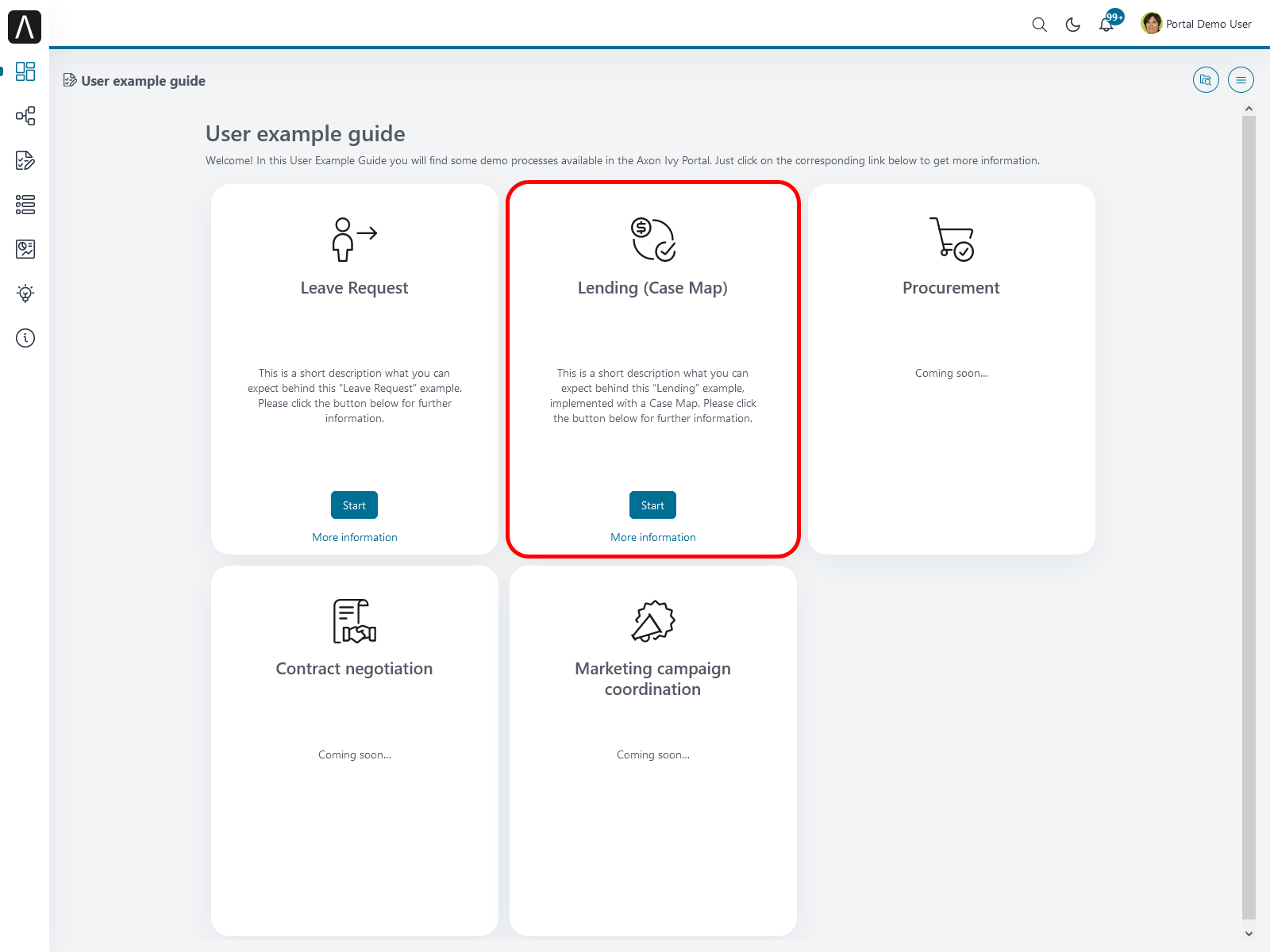Open More information for Leave Request
Image resolution: width=1270 pixels, height=952 pixels.
coord(354,537)
